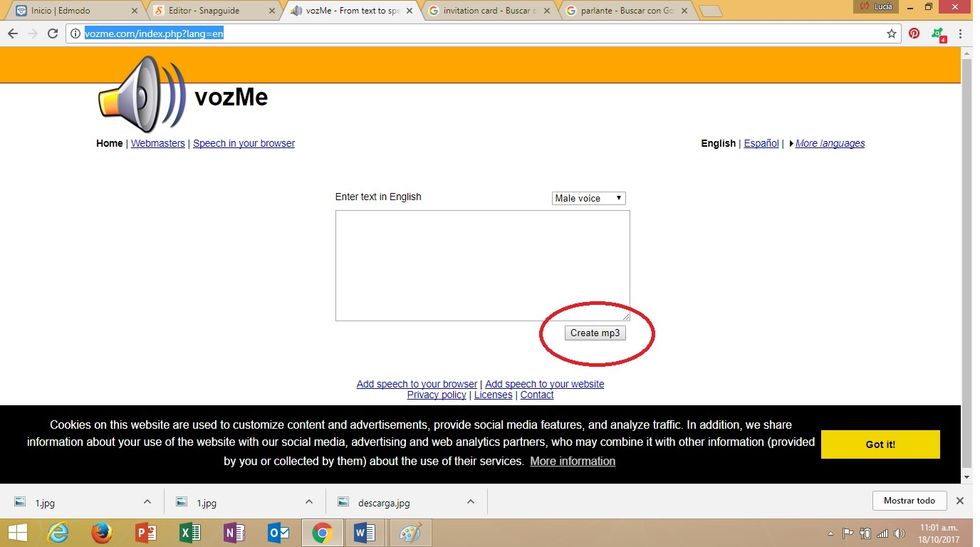The width and height of the screenshot is (980, 547).
Task: Accept cookies with the Got it! button
Action: pyautogui.click(x=879, y=444)
